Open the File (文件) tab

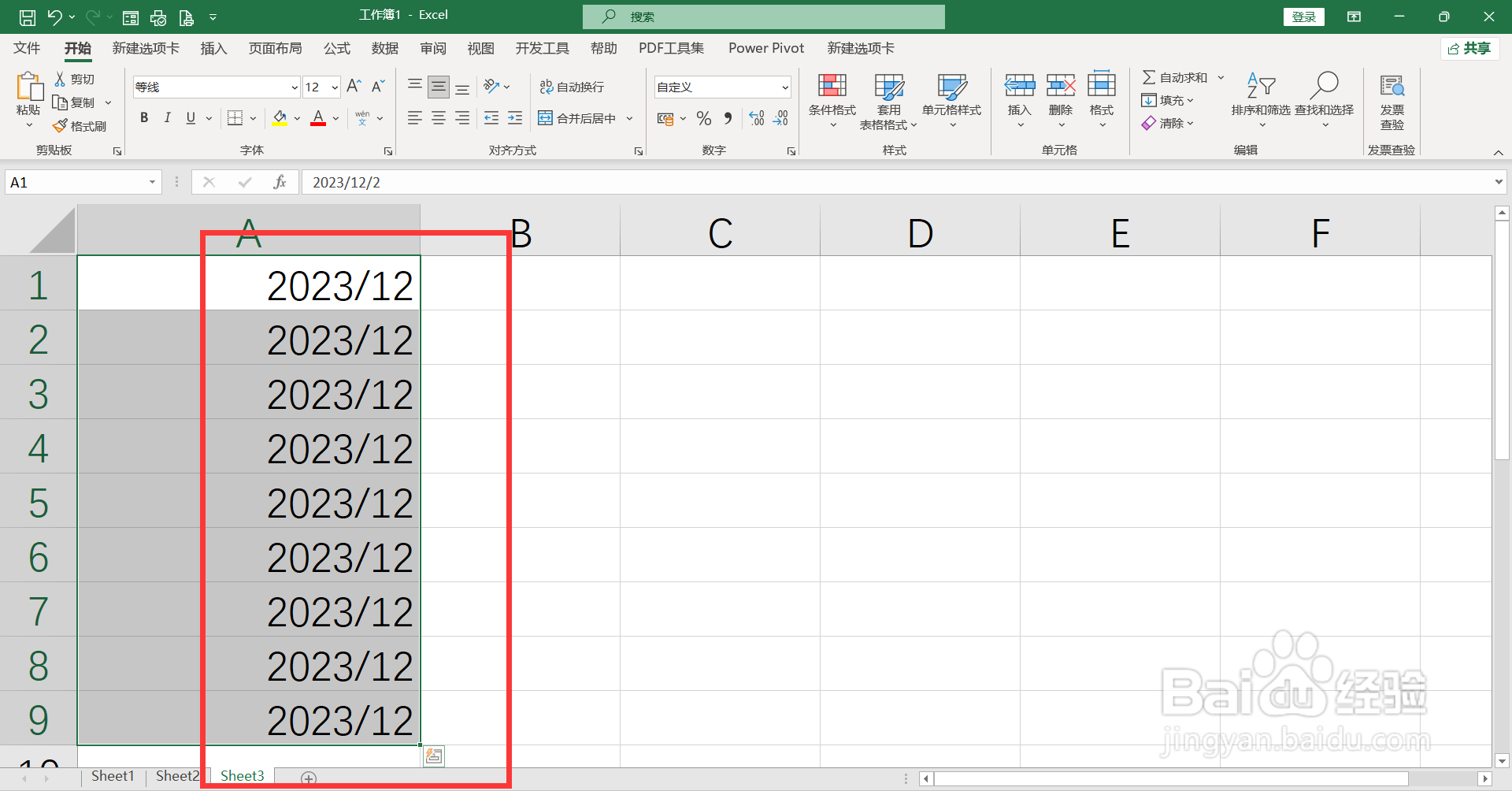click(27, 48)
